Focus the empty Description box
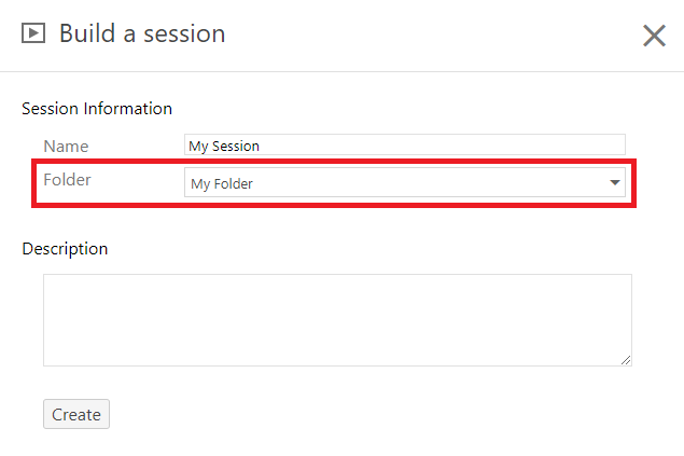684x456 pixels. [337, 320]
